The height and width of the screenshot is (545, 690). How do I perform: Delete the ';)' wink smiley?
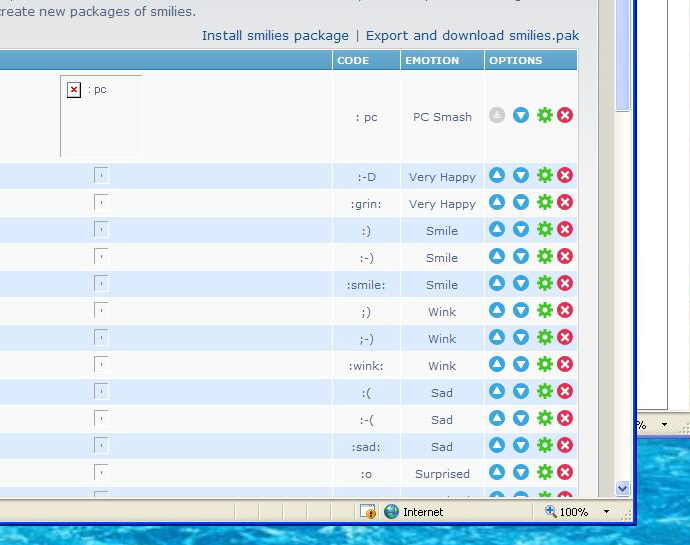[x=565, y=310]
